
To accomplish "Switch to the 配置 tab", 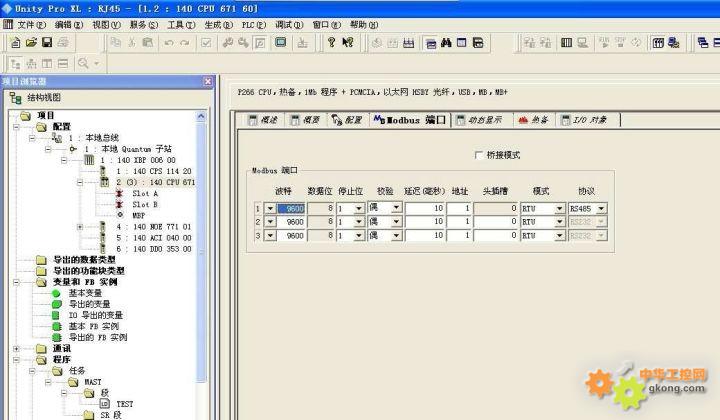I will (x=347, y=120).
